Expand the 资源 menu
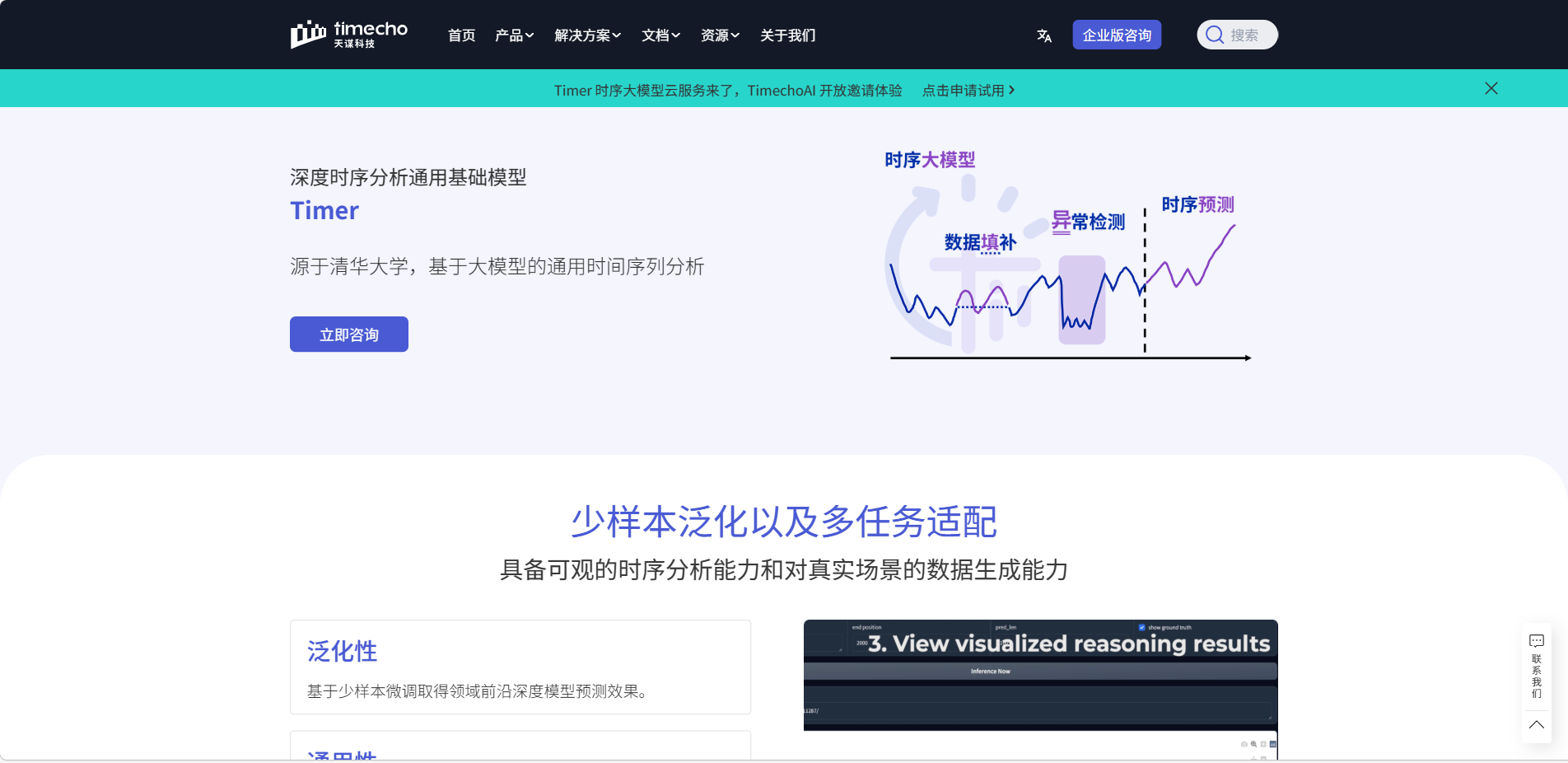This screenshot has width=1568, height=763. (x=721, y=35)
